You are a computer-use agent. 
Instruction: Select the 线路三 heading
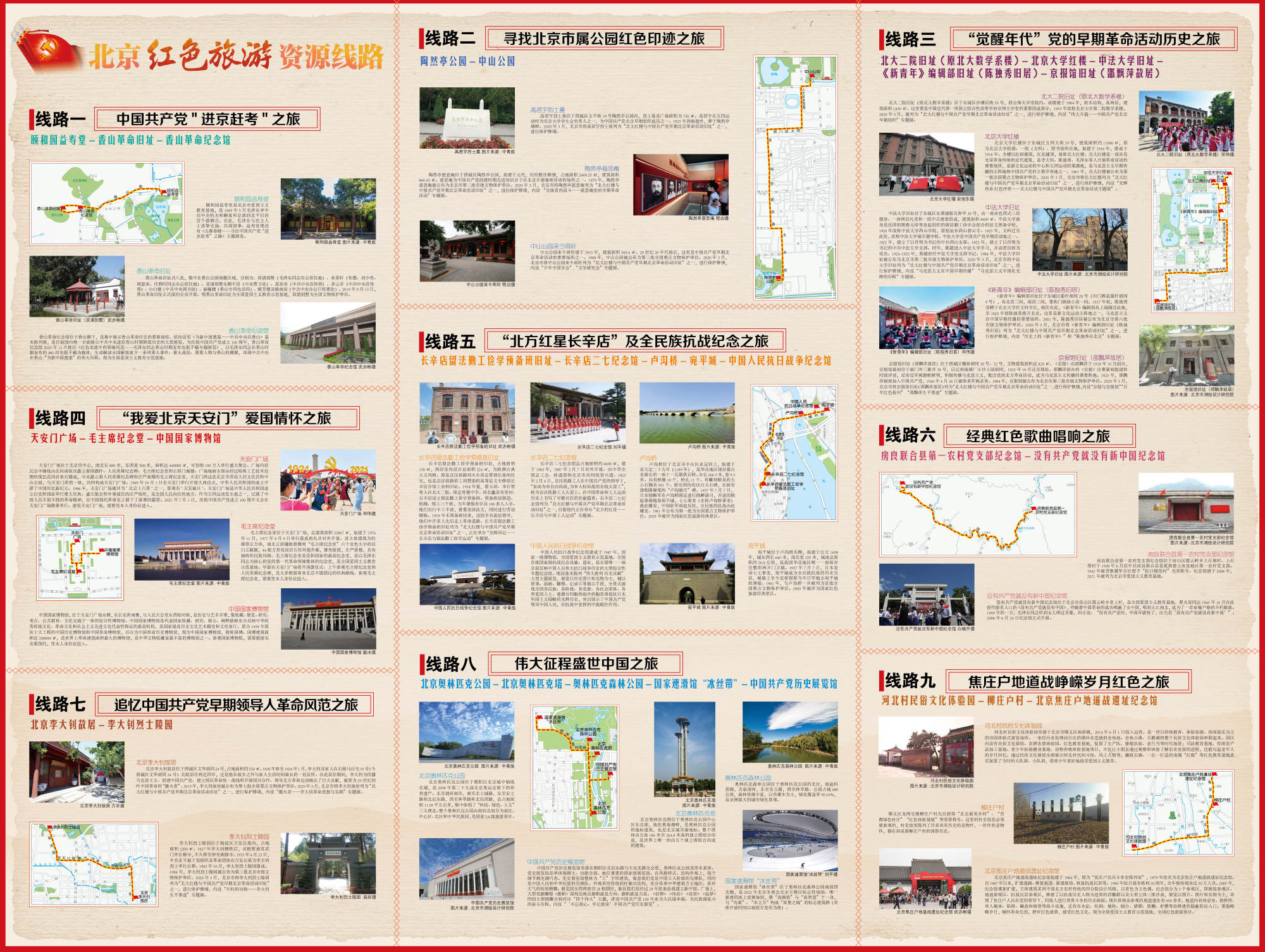[x=908, y=39]
